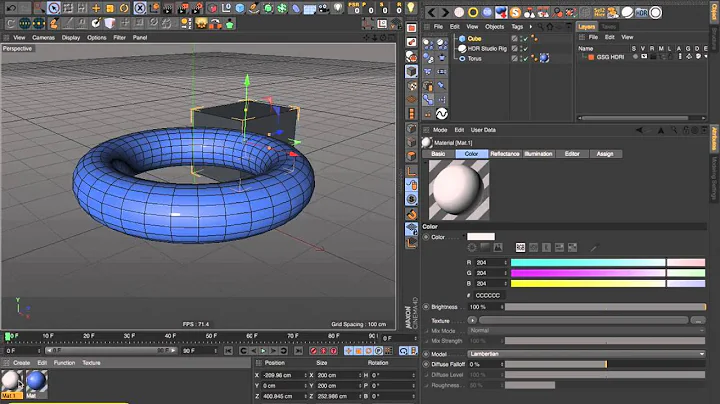Toggle the Color parameter radio button
720x404 pixels.
pyautogui.click(x=426, y=237)
